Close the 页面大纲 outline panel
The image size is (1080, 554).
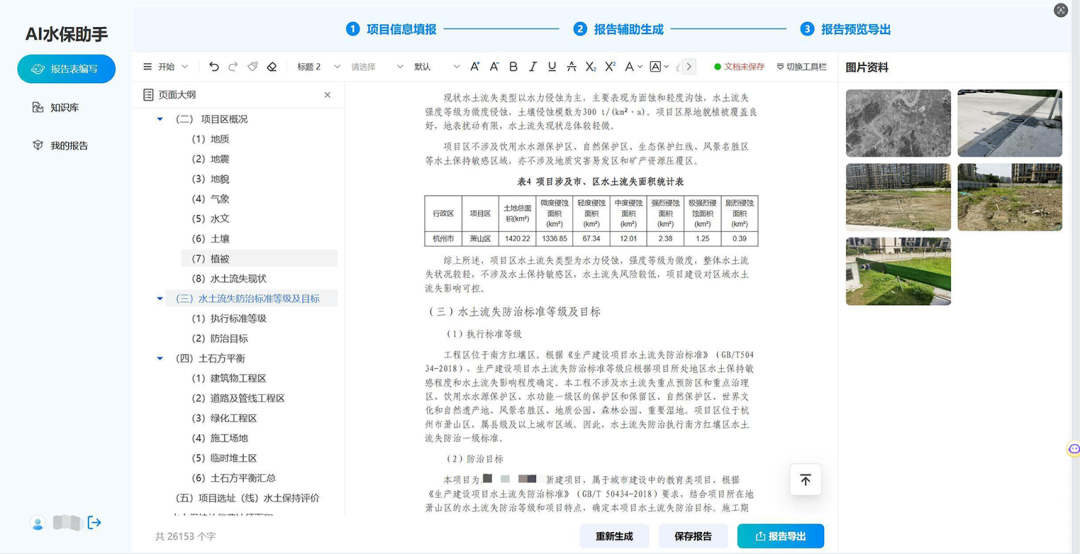(327, 95)
